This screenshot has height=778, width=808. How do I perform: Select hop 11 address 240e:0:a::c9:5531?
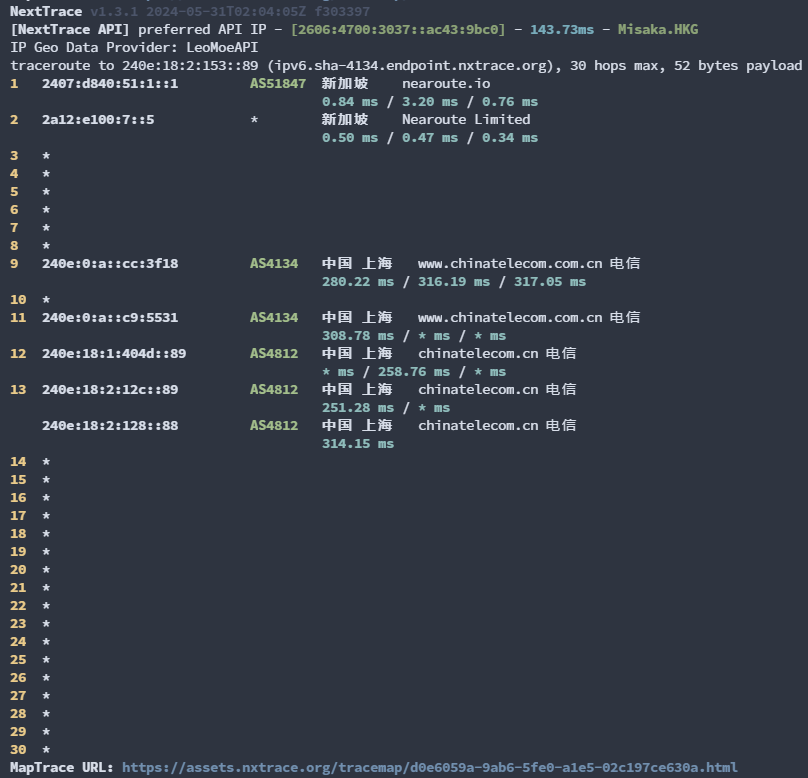(110, 317)
